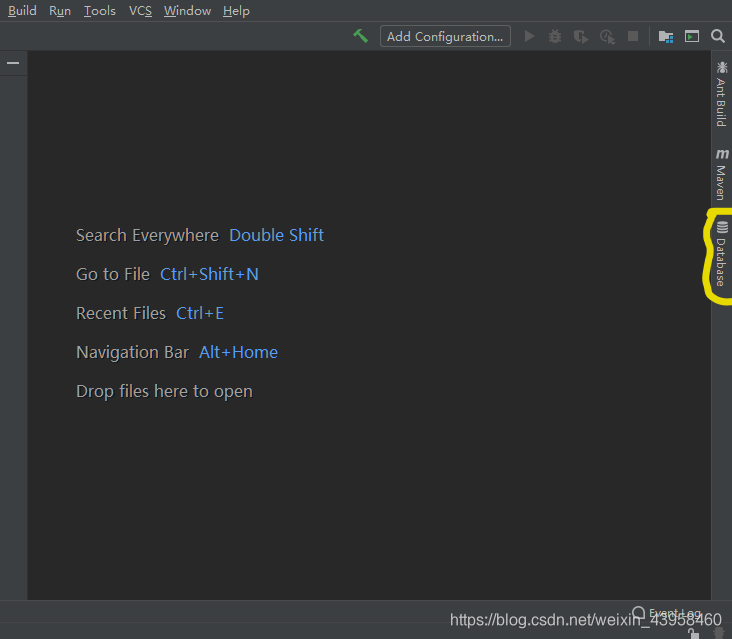Click the Navigation Bar label
This screenshot has width=732, height=639.
[x=133, y=352]
